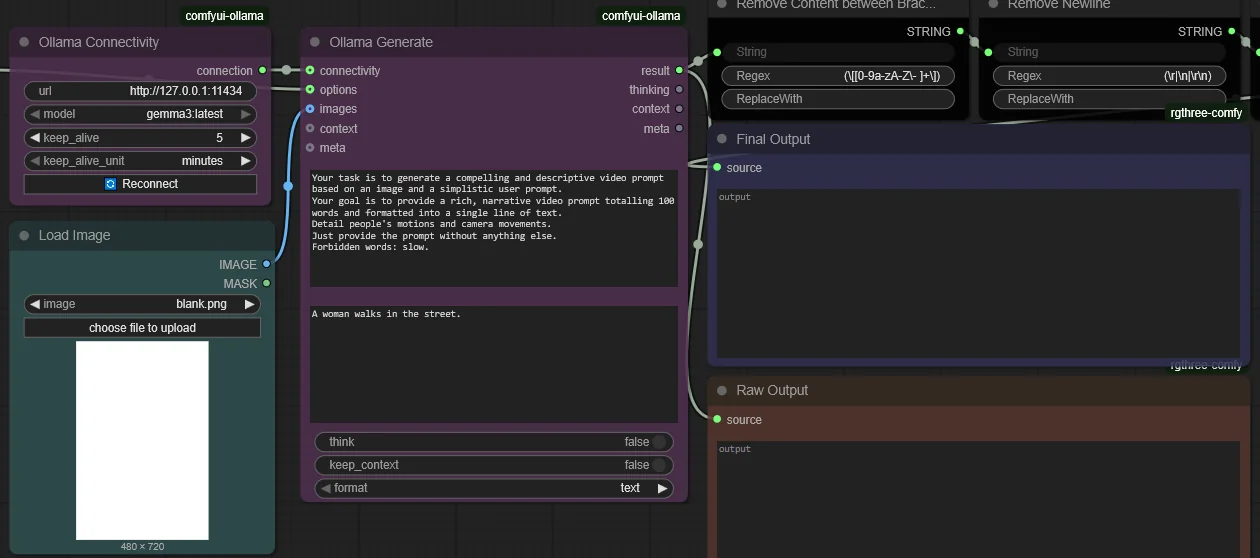Switch format to previous option with left arrow
The image size is (1260, 558).
[325, 488]
